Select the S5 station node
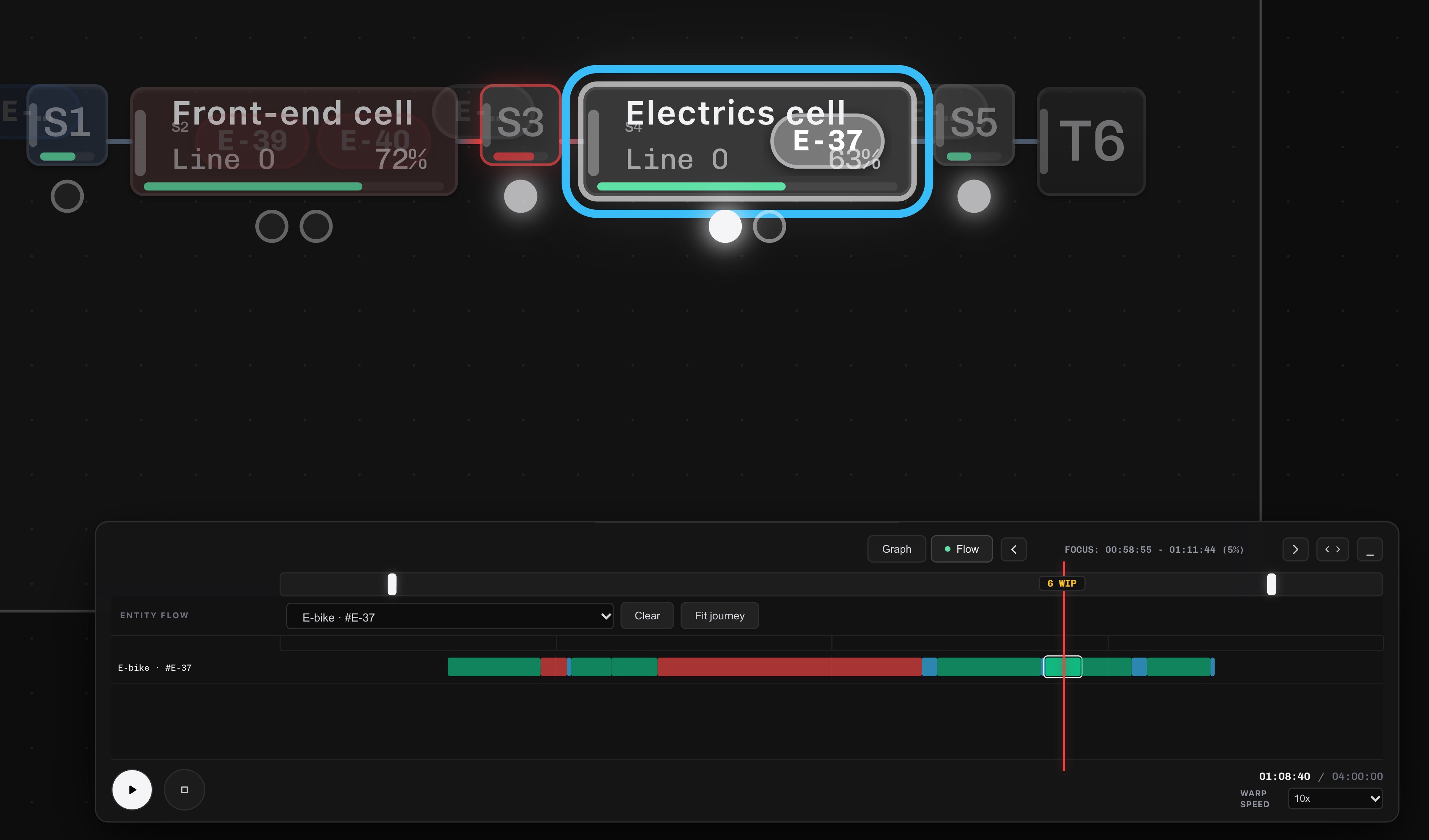This screenshot has height=840, width=1429. 974,125
